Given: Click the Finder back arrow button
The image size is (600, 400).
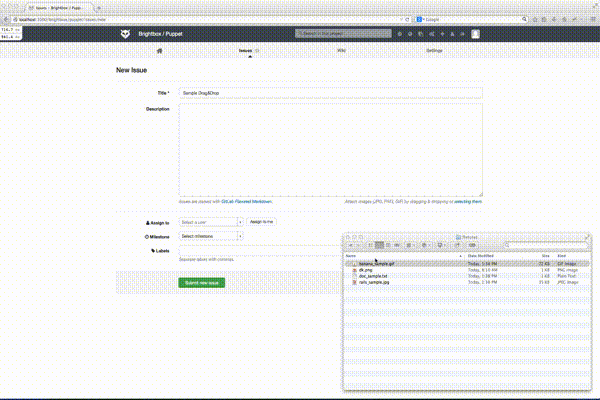Looking at the screenshot, I should (x=350, y=245).
